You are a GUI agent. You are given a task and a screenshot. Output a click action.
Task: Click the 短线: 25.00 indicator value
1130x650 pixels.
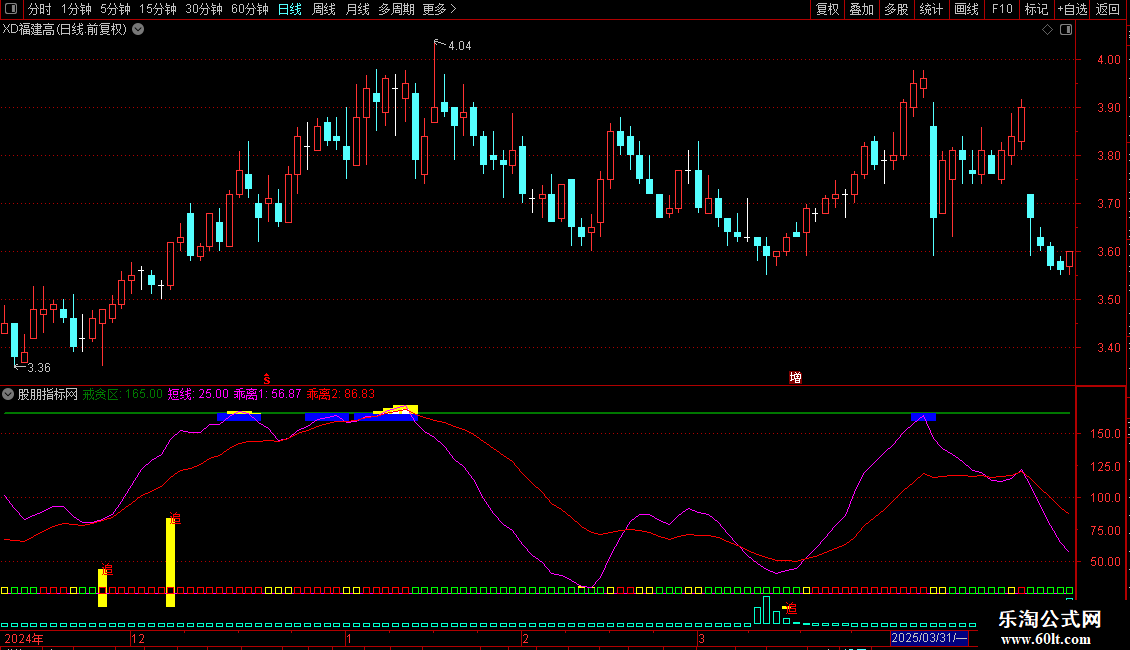pos(198,394)
